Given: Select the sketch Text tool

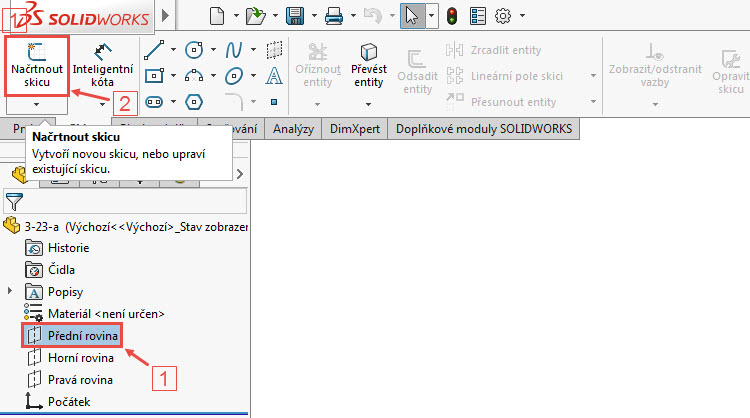Looking at the screenshot, I should coord(274,76).
